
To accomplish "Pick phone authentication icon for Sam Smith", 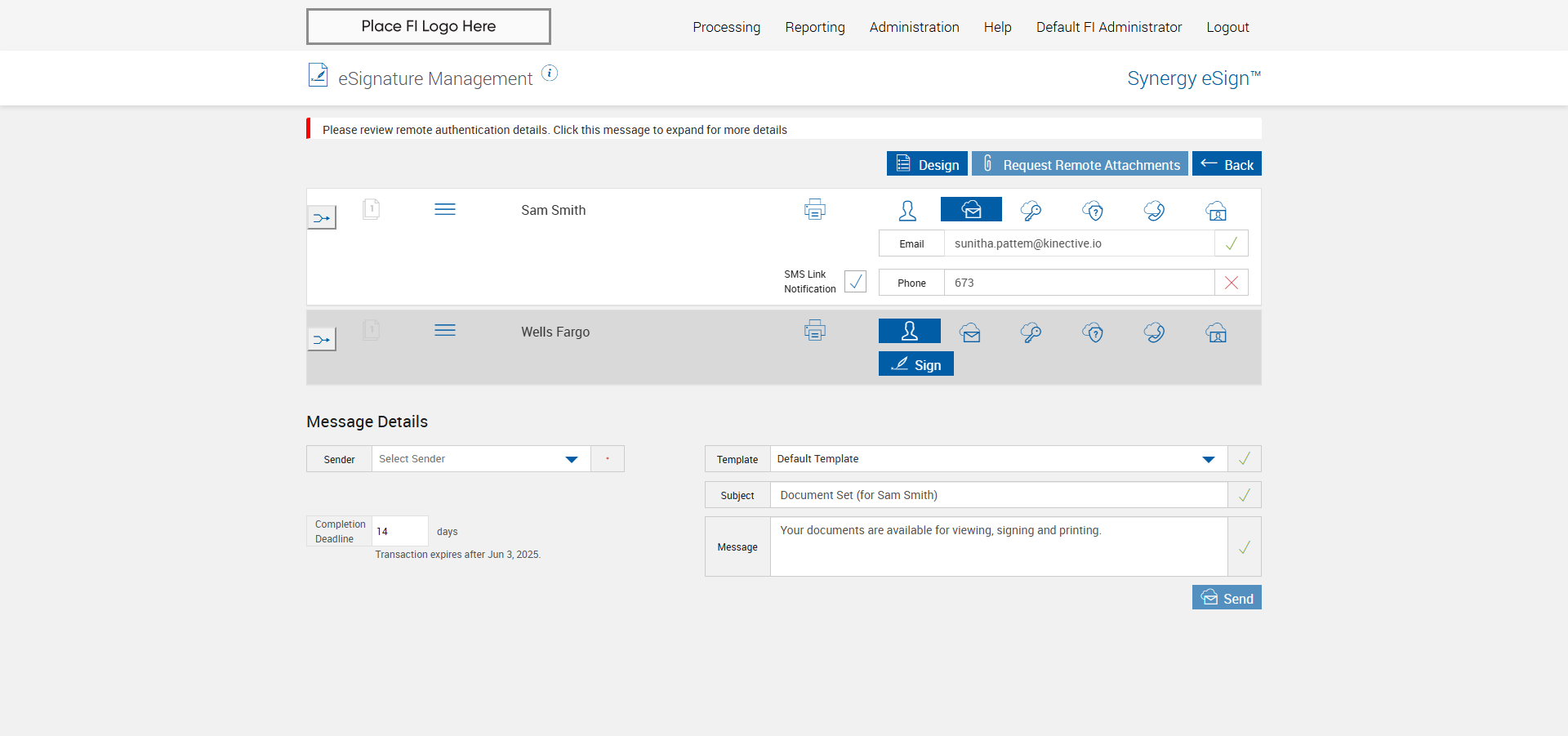I will (x=1154, y=211).
